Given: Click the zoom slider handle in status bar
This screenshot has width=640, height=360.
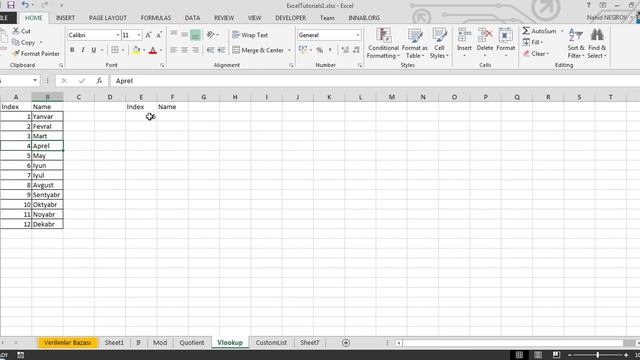Looking at the screenshot, I should (x=598, y=355).
